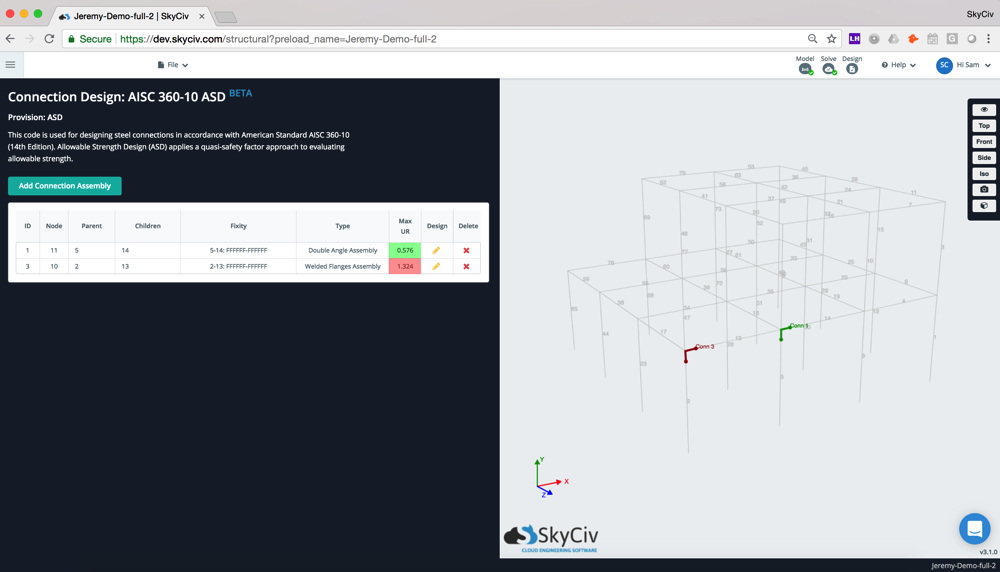Click Add Connection Assembly button
The height and width of the screenshot is (572, 1000).
pos(64,186)
